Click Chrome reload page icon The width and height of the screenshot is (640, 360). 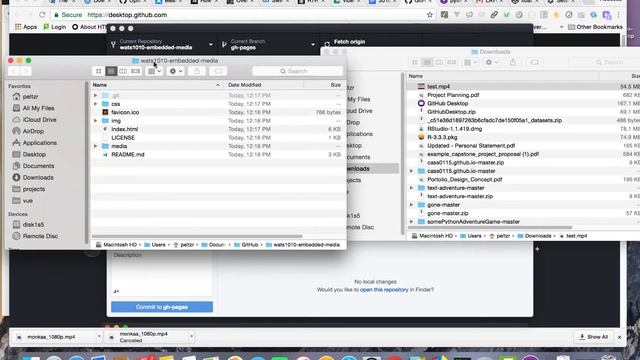pos(42,15)
